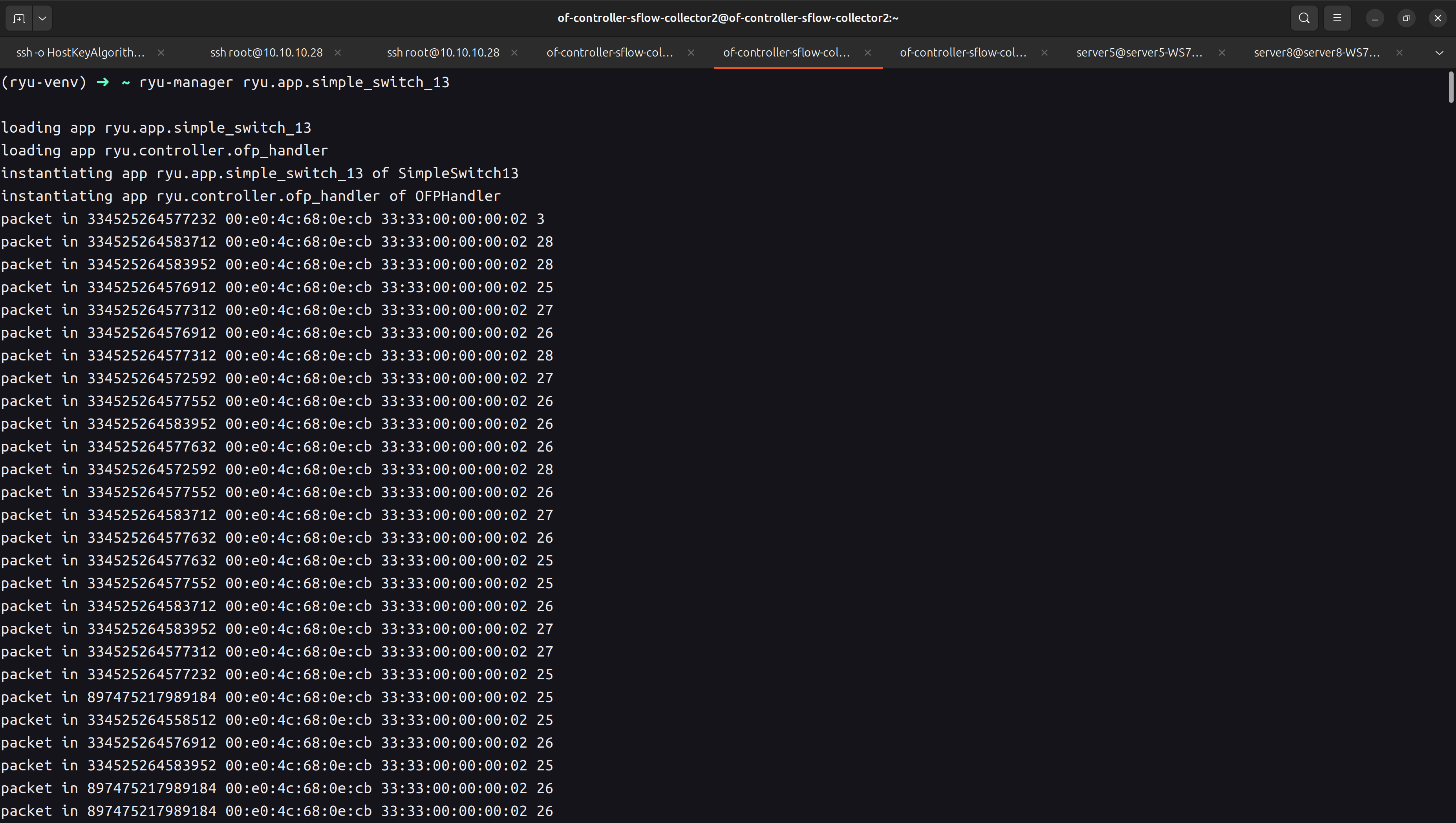Switch to ssh -o HostKeyAlgorith tab
The image size is (1456, 823).
(x=80, y=53)
